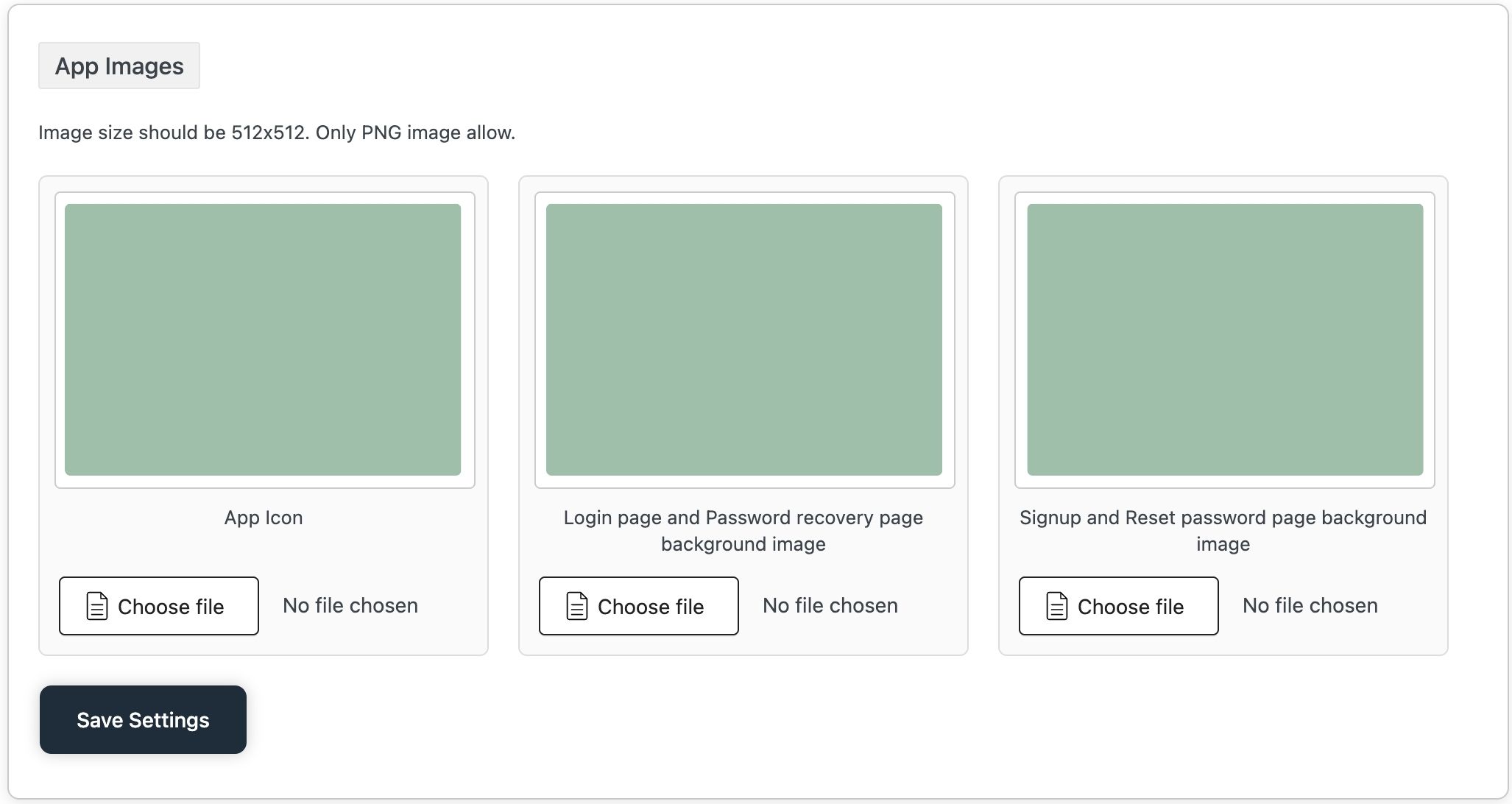The image size is (1512, 804).
Task: Click the "Image size should be 512x512" text
Action: click(174, 133)
